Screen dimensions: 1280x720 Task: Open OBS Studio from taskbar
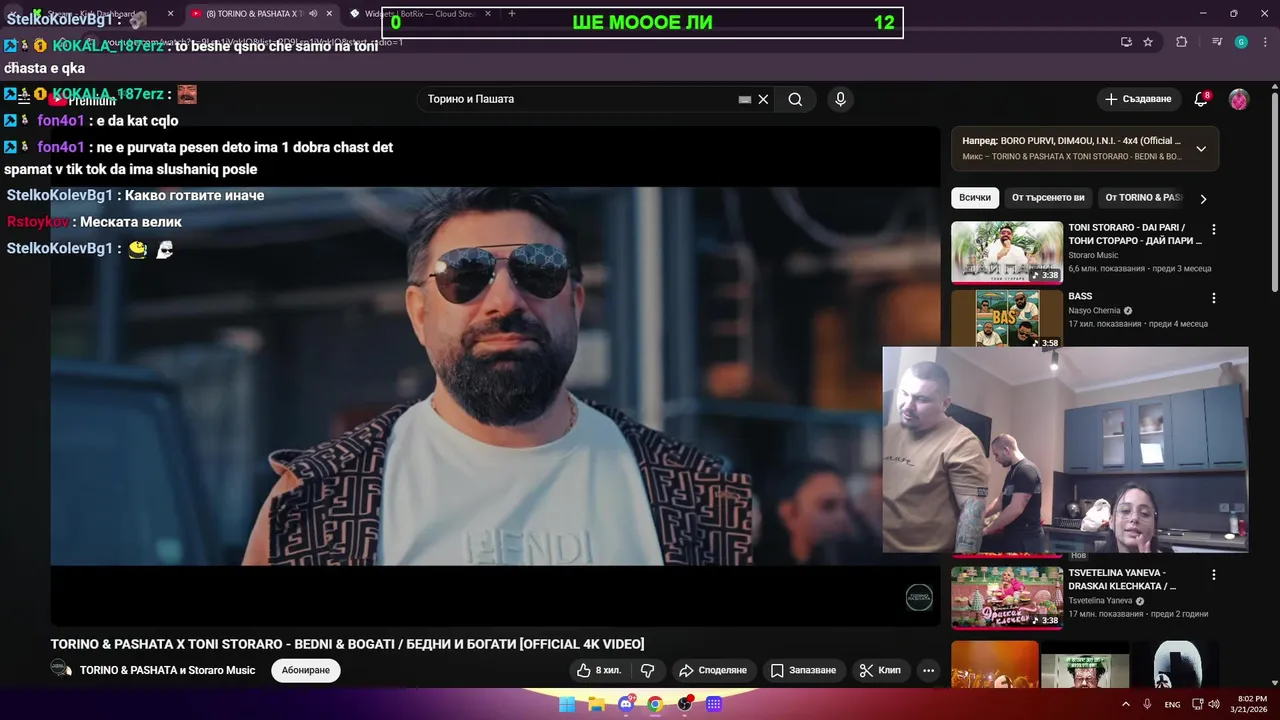click(685, 704)
